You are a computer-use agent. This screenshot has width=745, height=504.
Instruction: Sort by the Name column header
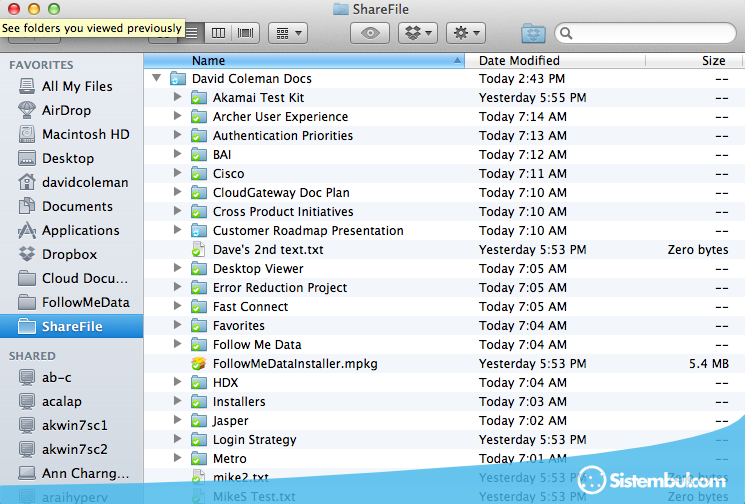point(304,60)
